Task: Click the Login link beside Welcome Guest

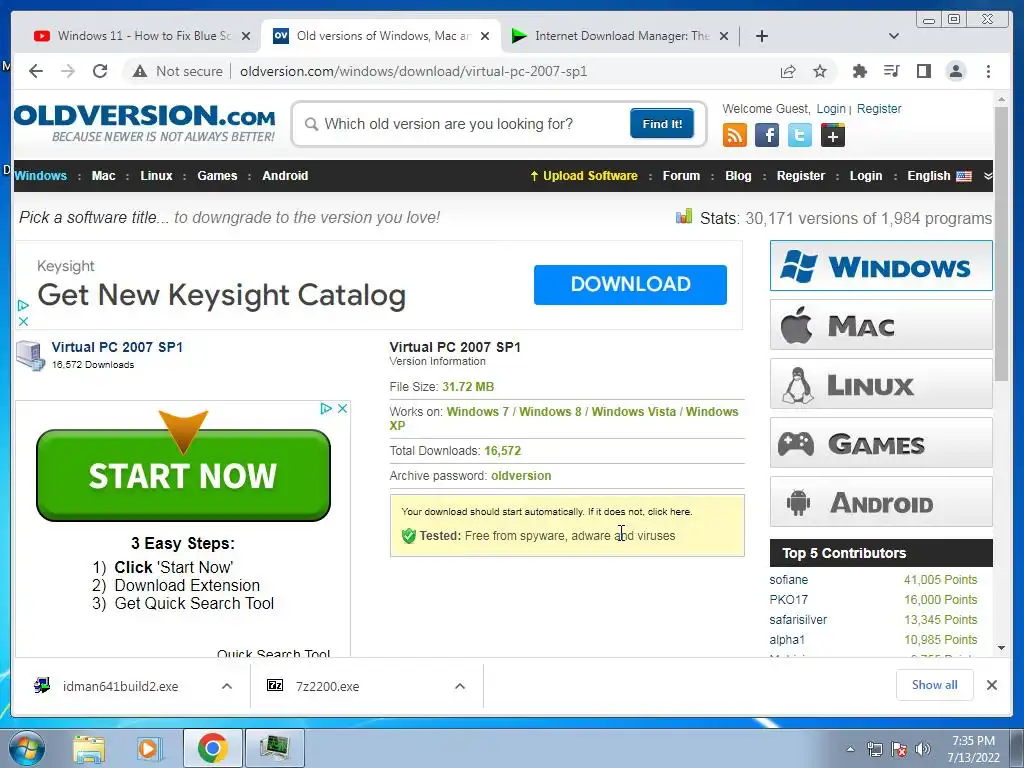Action: 831,108
